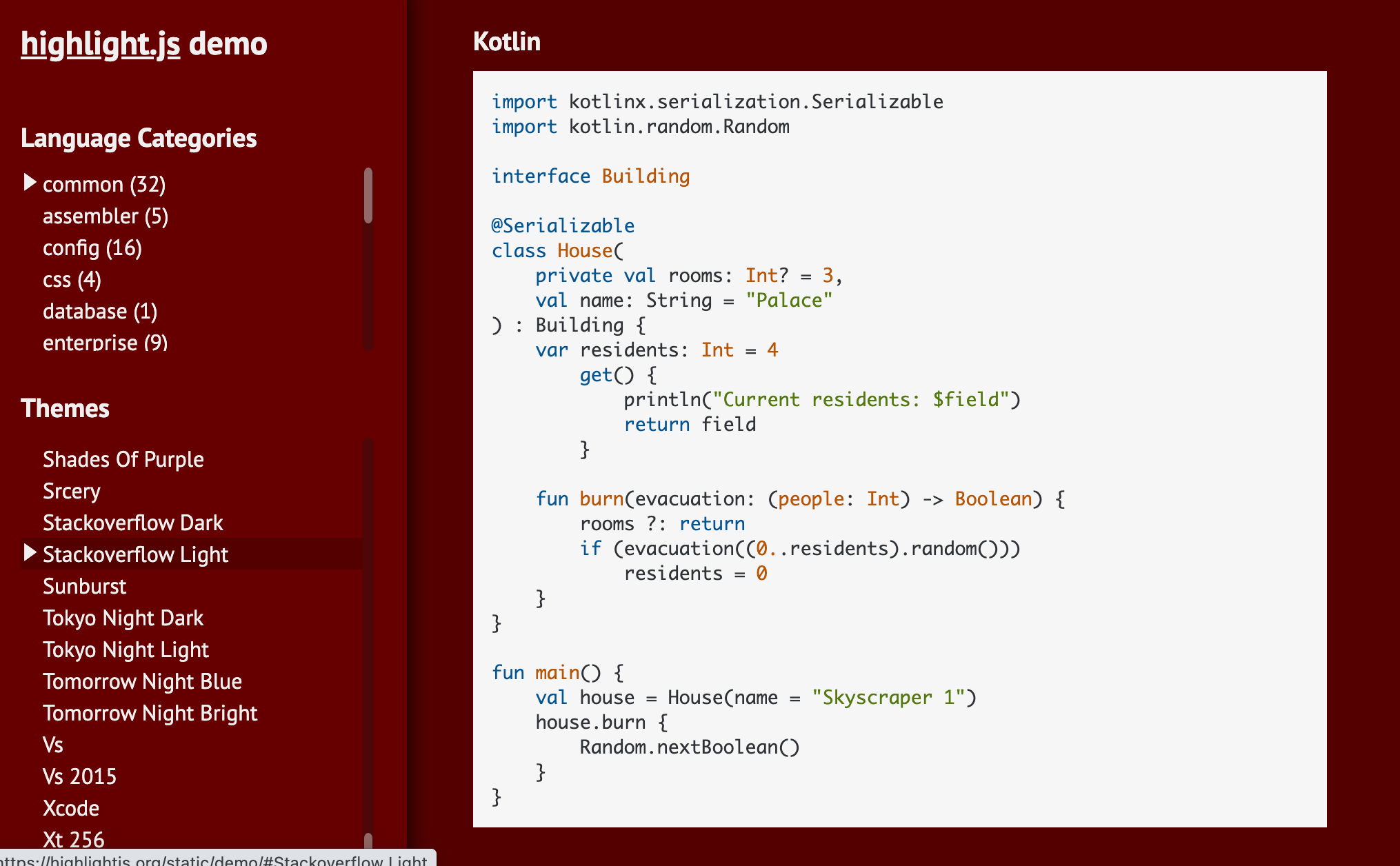Screen dimensions: 1400x866
Task: Switch to the Xcode theme
Action: click(71, 808)
